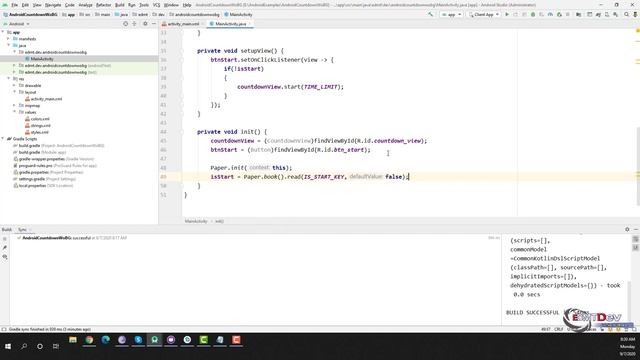Click the Debug app bug icon
The height and width of the screenshot is (360, 640).
[x=533, y=14]
